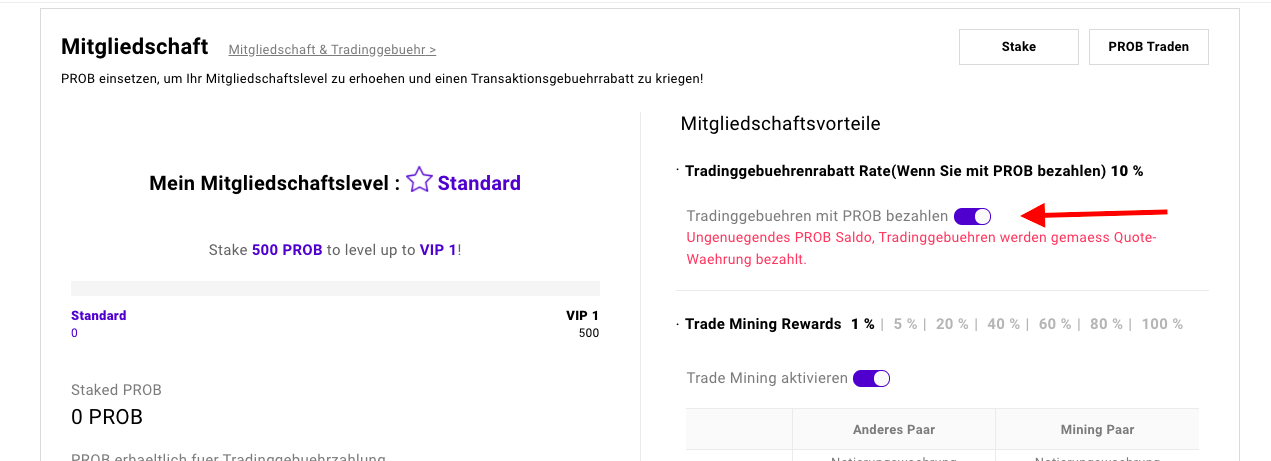Click the Anderes Paar column header
The width and height of the screenshot is (1271, 461).
[894, 429]
